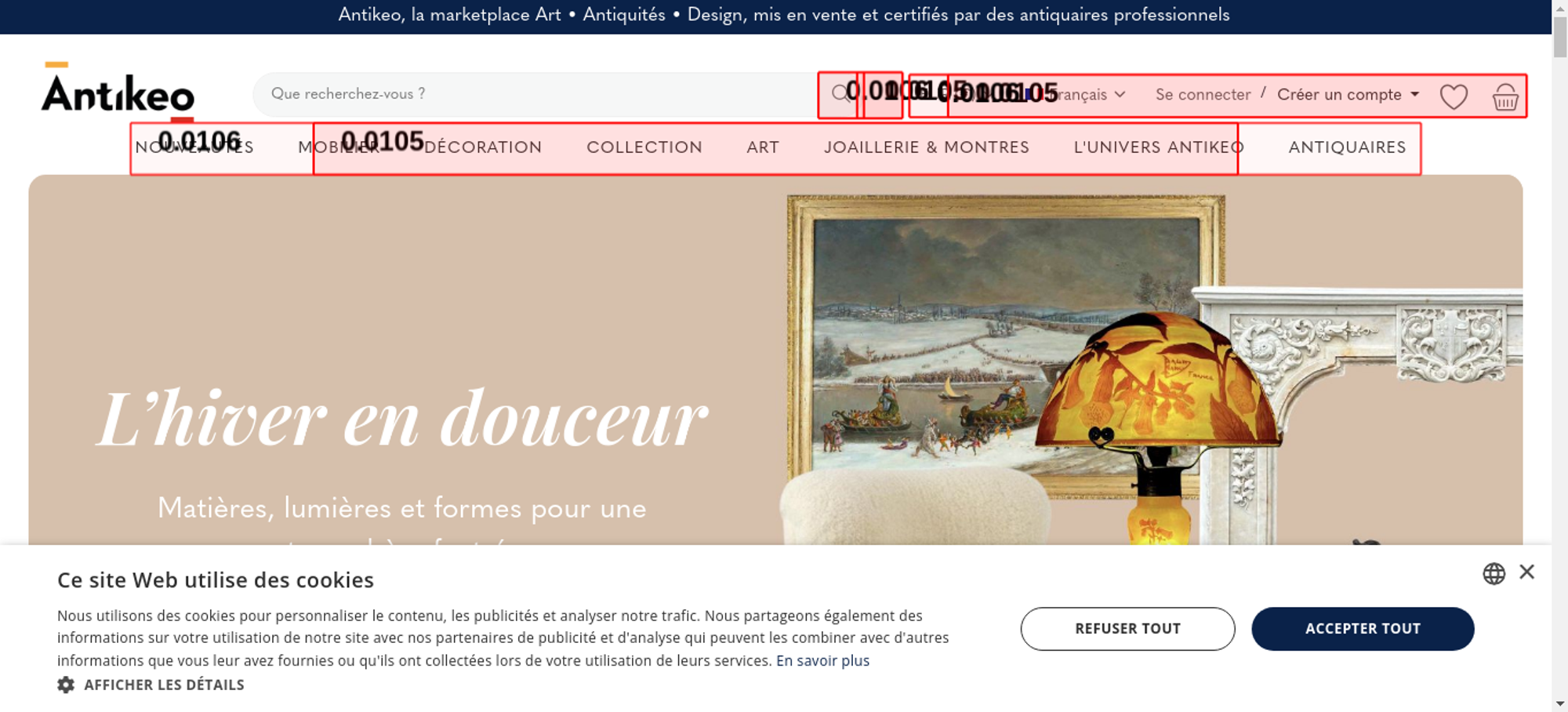Open the wishlist heart icon
The image size is (1568, 712).
[x=1454, y=96]
